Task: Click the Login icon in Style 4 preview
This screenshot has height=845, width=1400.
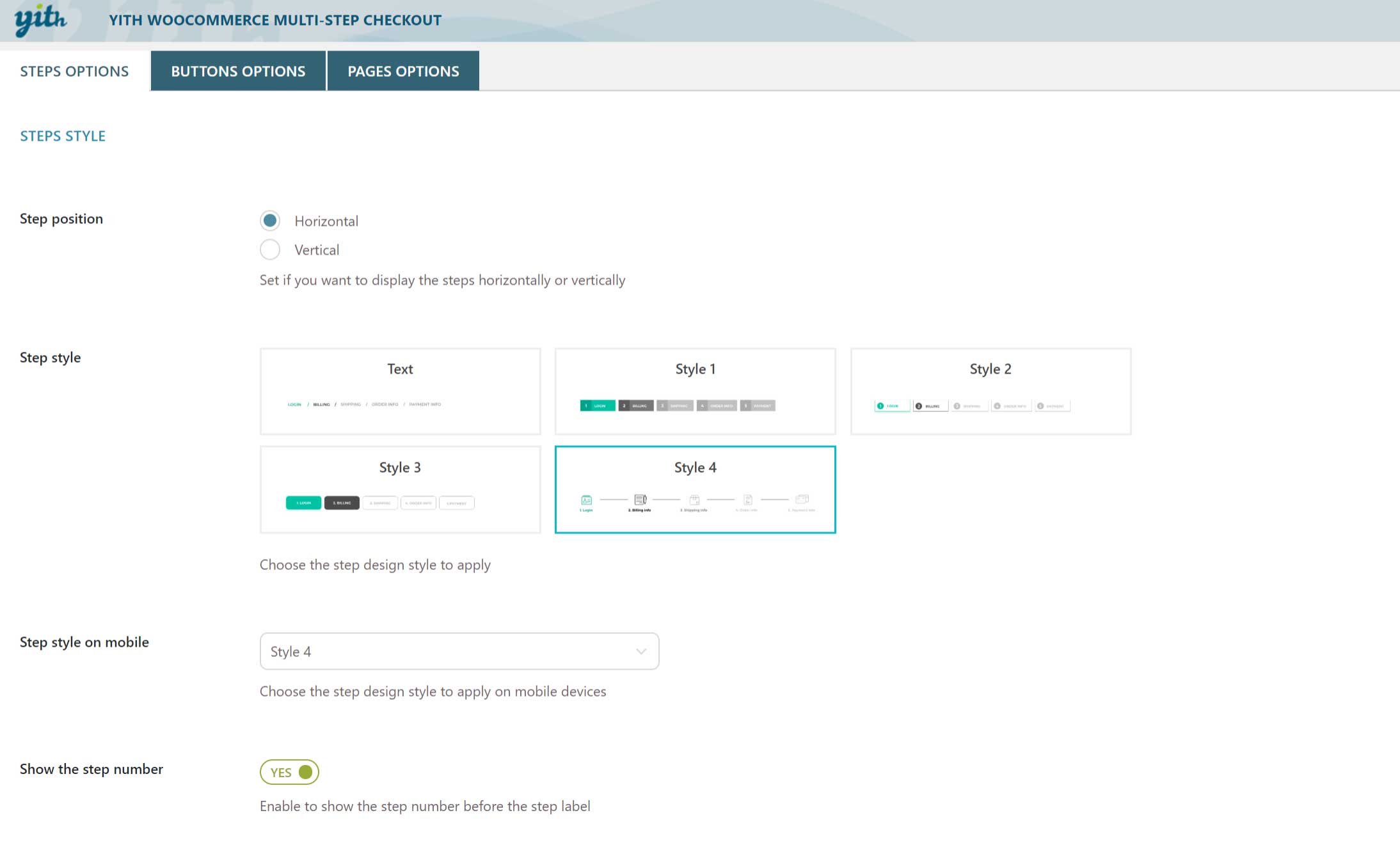Action: pyautogui.click(x=586, y=500)
